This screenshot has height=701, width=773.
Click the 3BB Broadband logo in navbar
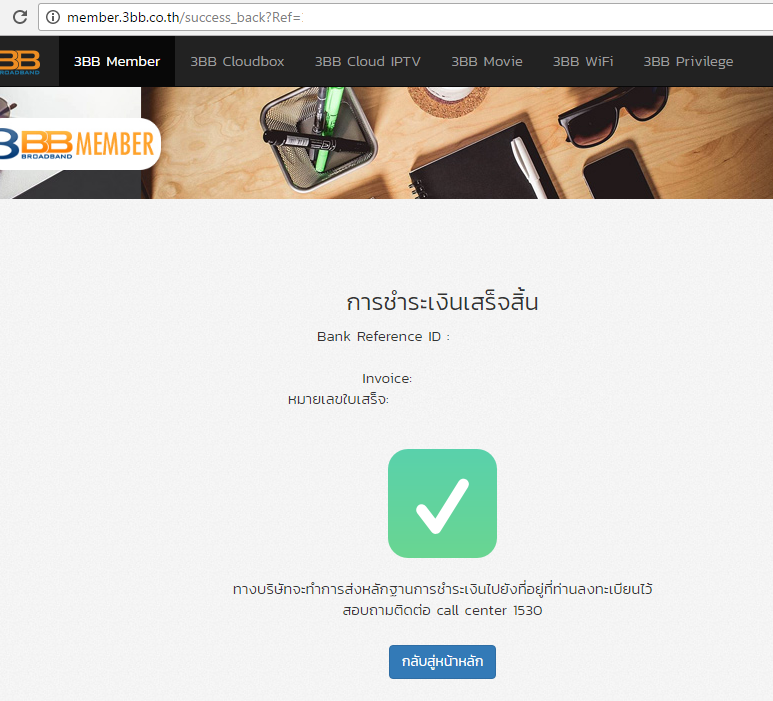(x=20, y=62)
